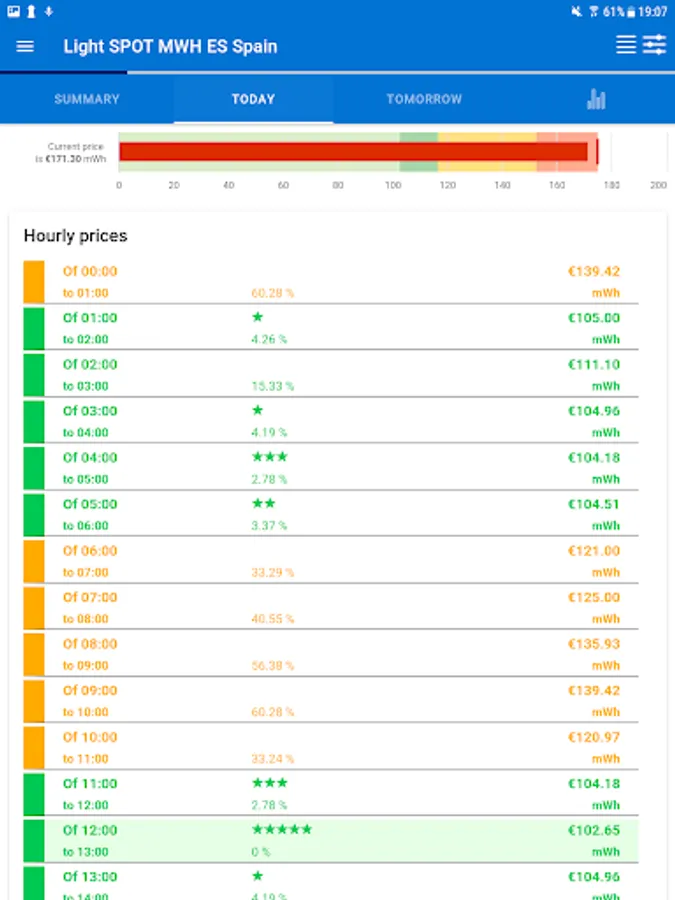Click the 56.38 % percentage
675x900 pixels.
click(273, 666)
